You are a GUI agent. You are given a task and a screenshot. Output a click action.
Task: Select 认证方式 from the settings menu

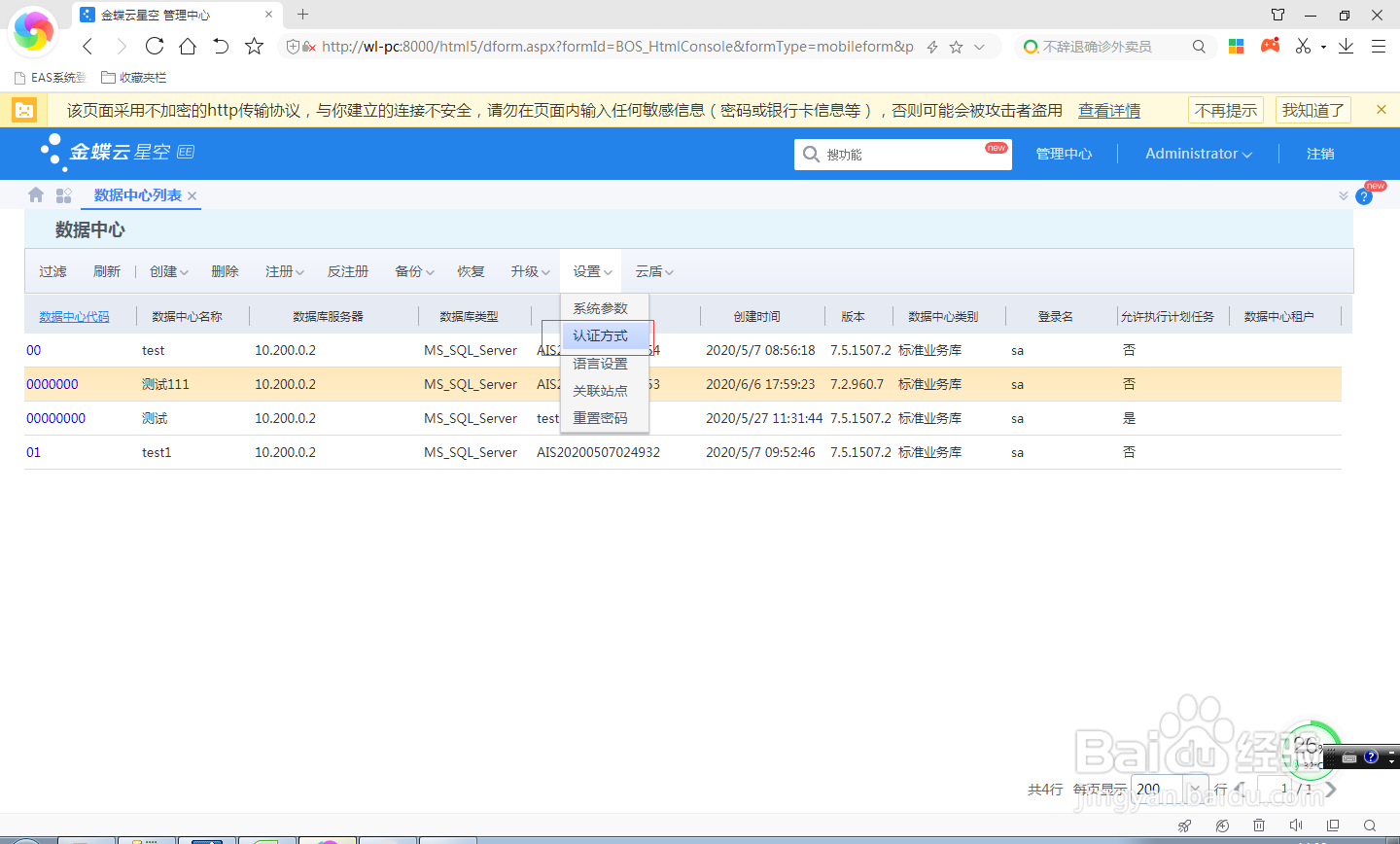pyautogui.click(x=600, y=335)
